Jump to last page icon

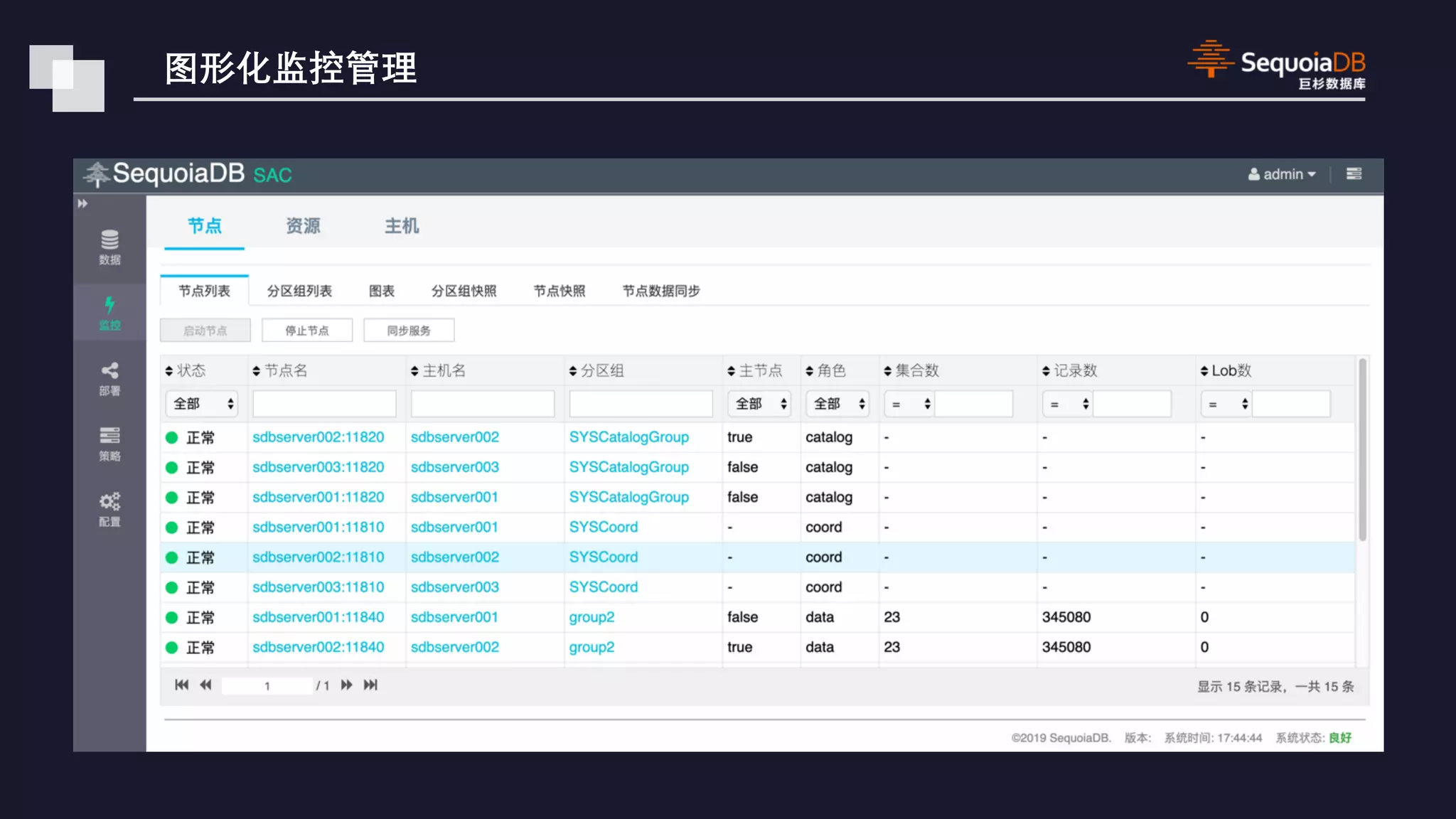(370, 685)
